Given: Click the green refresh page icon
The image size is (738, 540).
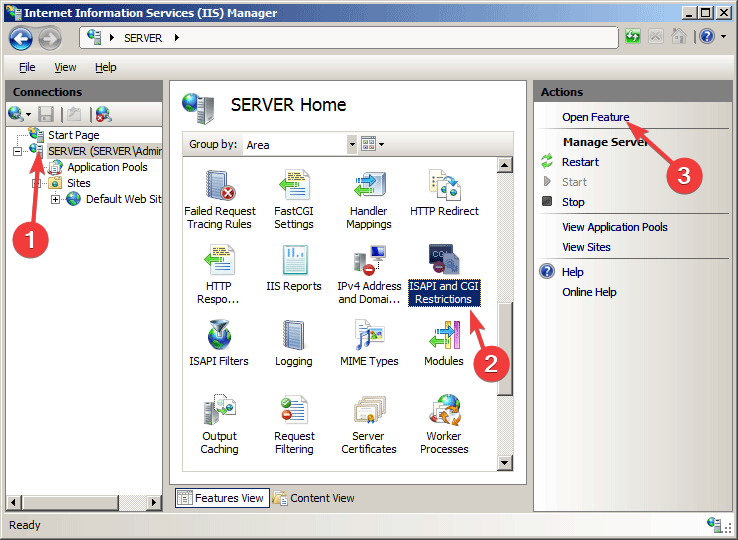Looking at the screenshot, I should click(x=633, y=36).
